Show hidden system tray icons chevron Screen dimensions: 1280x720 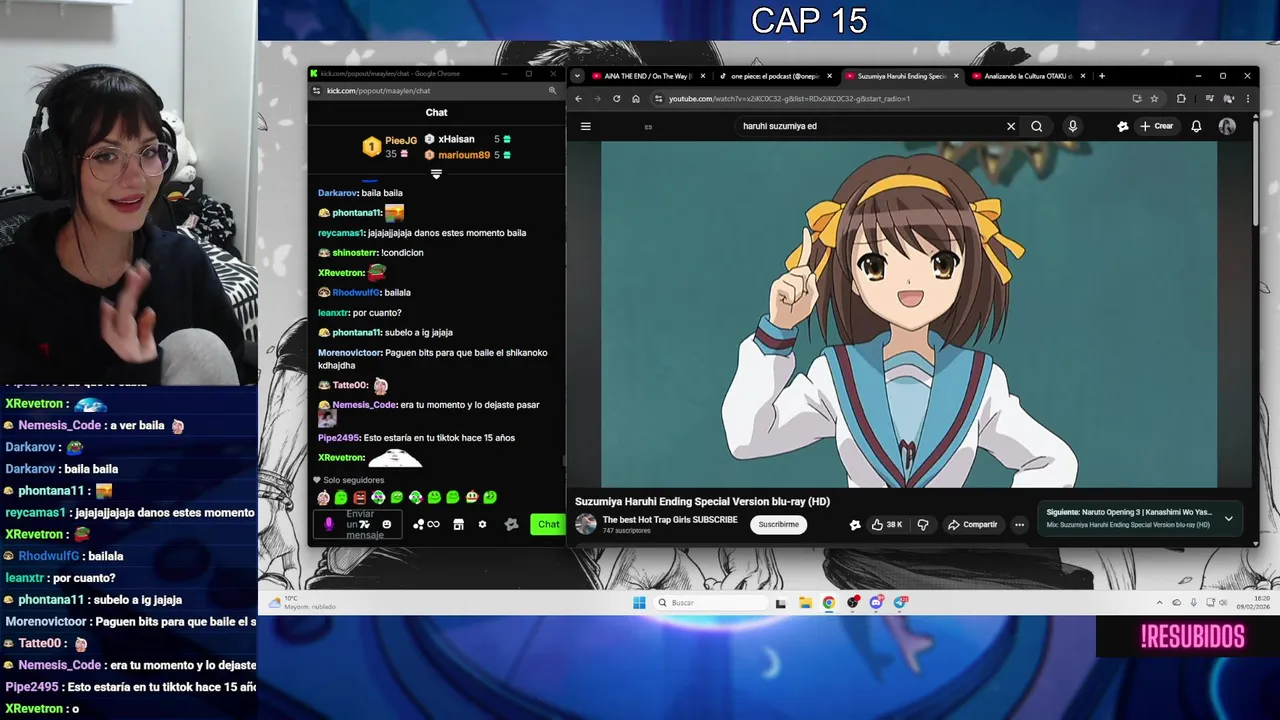coord(1159,602)
